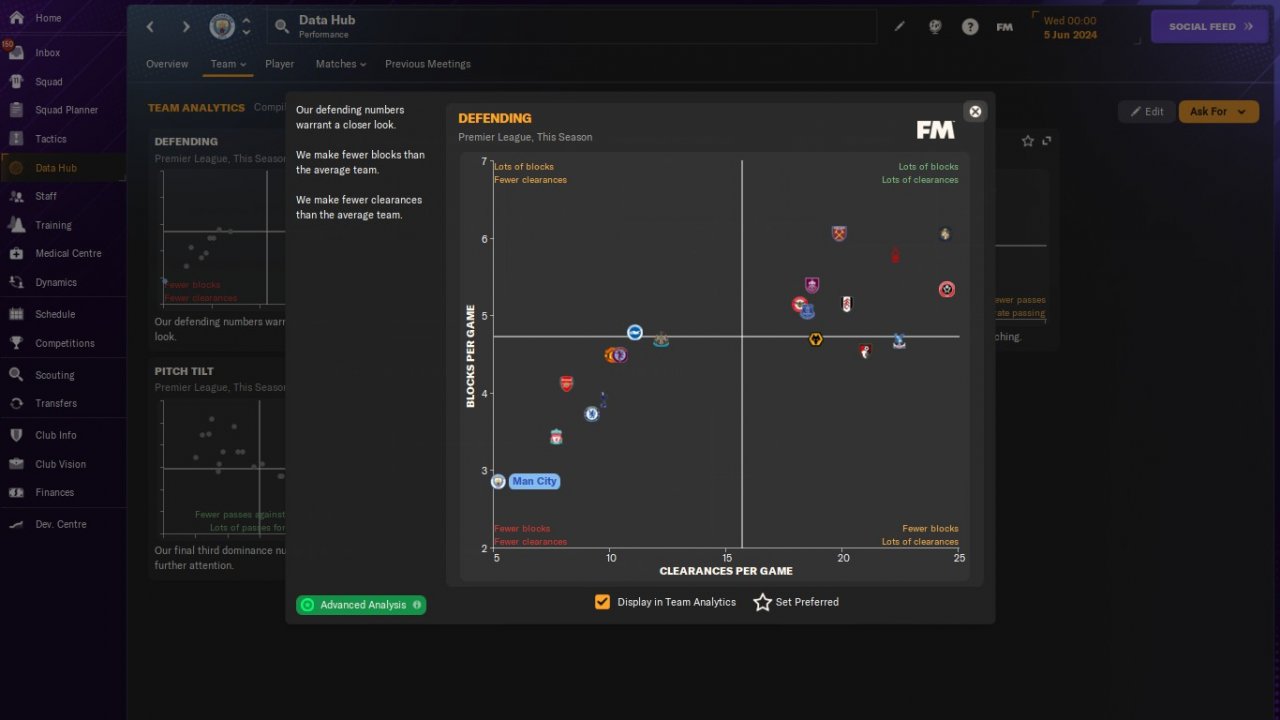Open the Ask For dropdown
Screen dimensions: 1280x720
click(1219, 112)
